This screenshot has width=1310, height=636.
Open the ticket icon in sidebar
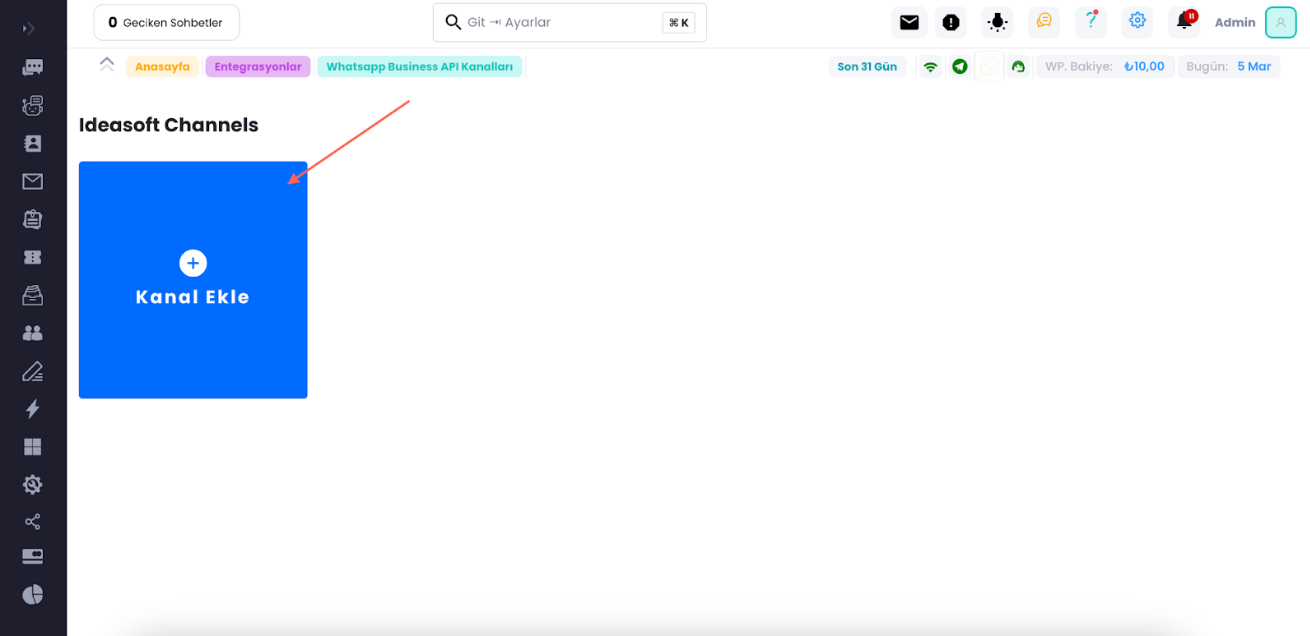[x=33, y=257]
